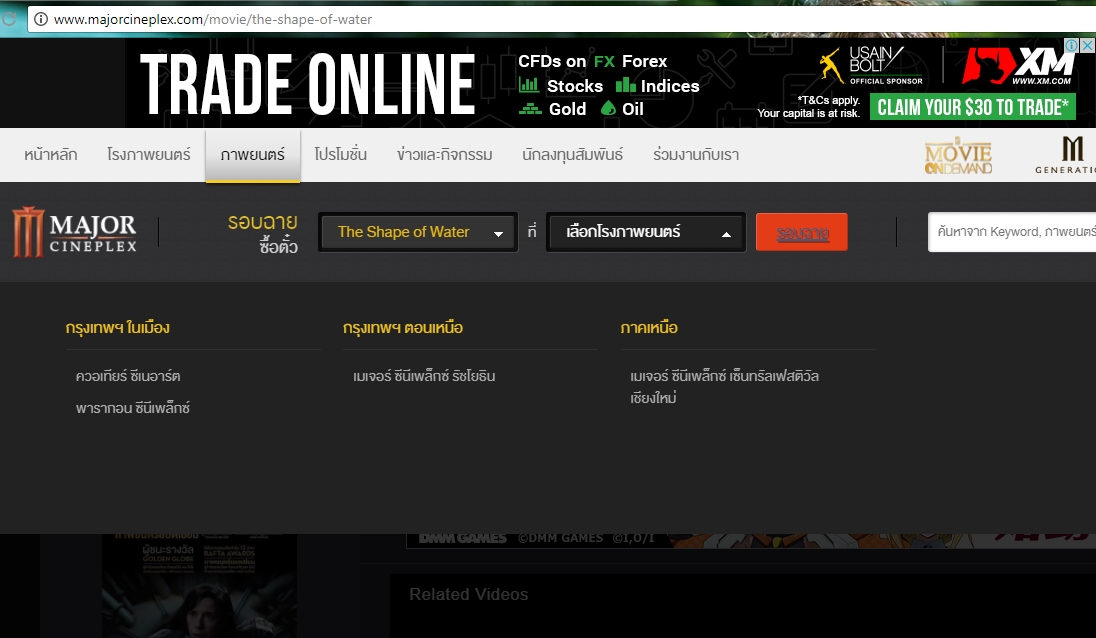Click the M Generation logo

(x=1065, y=155)
